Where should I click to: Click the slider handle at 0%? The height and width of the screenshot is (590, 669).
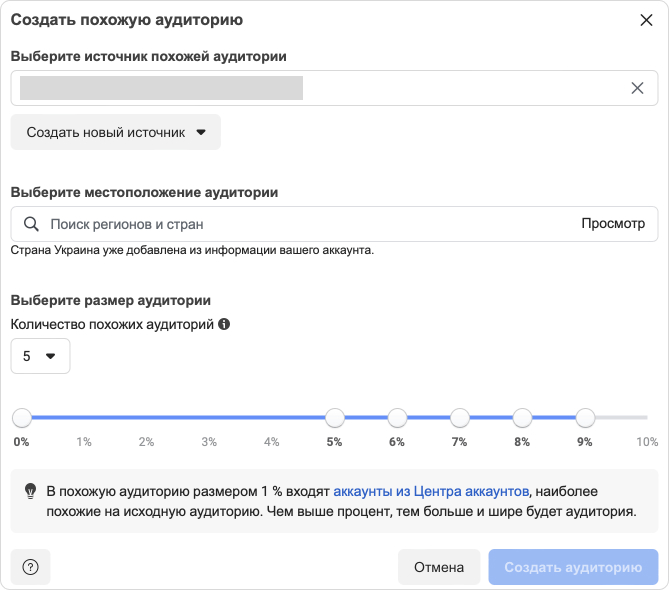pyautogui.click(x=22, y=417)
